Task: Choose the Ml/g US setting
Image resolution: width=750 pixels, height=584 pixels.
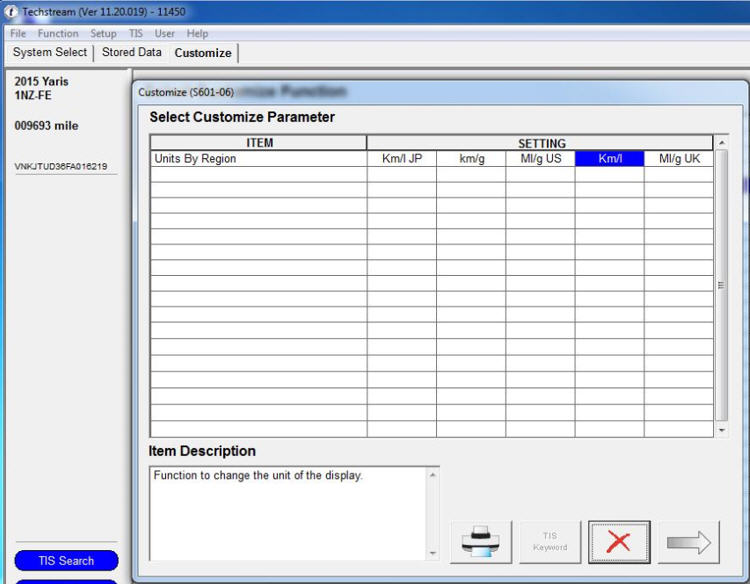Action: [x=540, y=159]
